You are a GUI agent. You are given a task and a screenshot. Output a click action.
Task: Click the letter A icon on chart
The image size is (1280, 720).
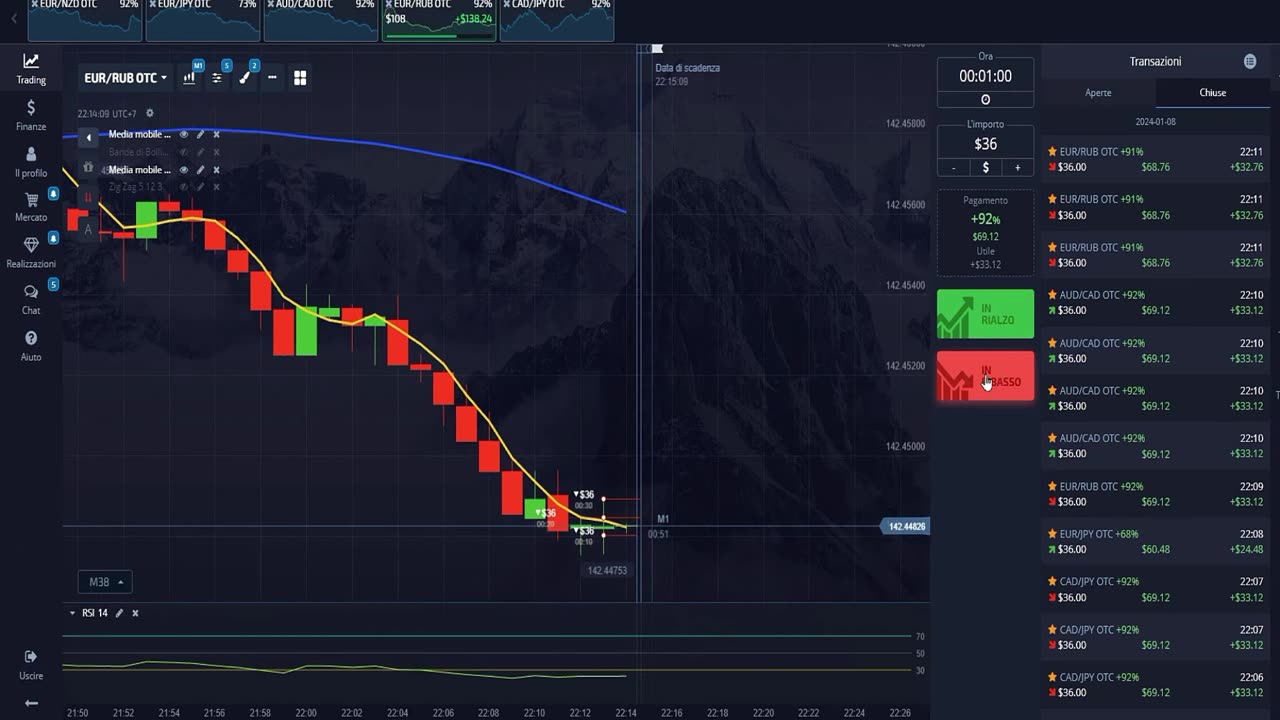point(88,229)
